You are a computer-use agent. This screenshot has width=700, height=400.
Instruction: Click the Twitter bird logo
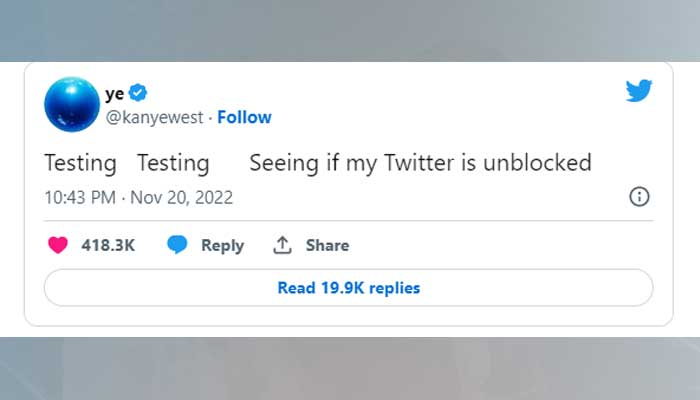639,91
